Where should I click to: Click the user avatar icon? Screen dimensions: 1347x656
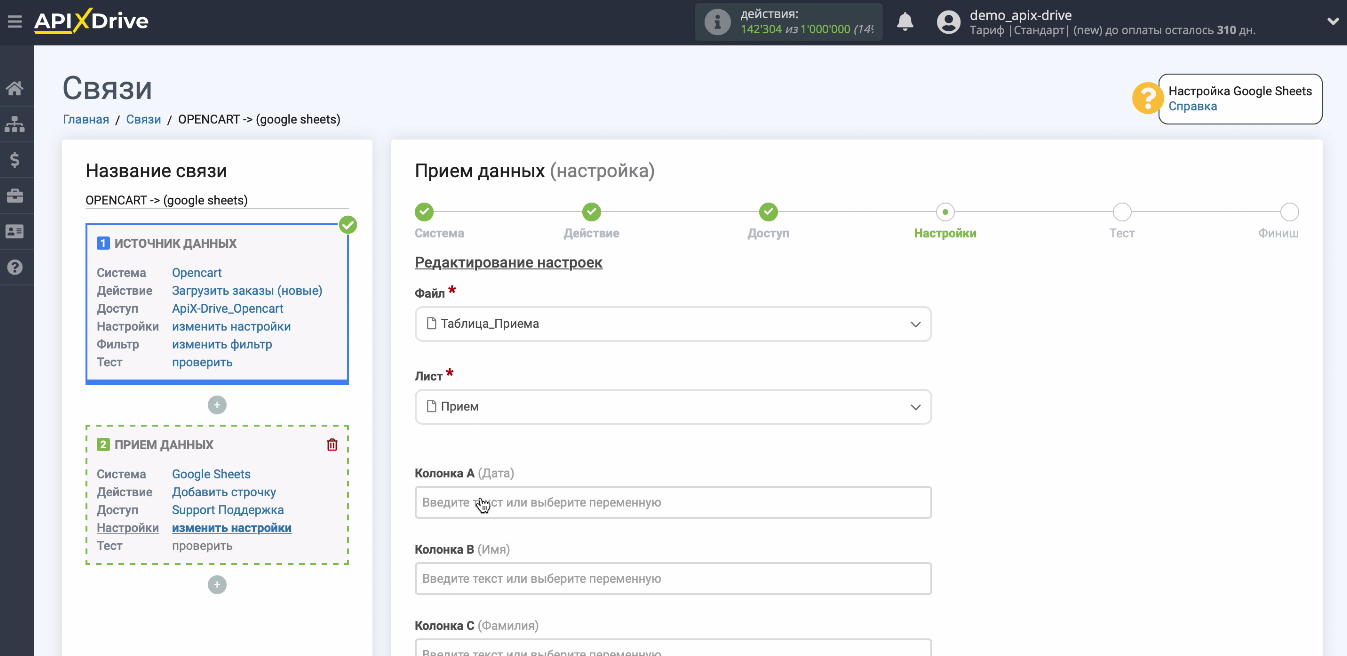(x=949, y=22)
